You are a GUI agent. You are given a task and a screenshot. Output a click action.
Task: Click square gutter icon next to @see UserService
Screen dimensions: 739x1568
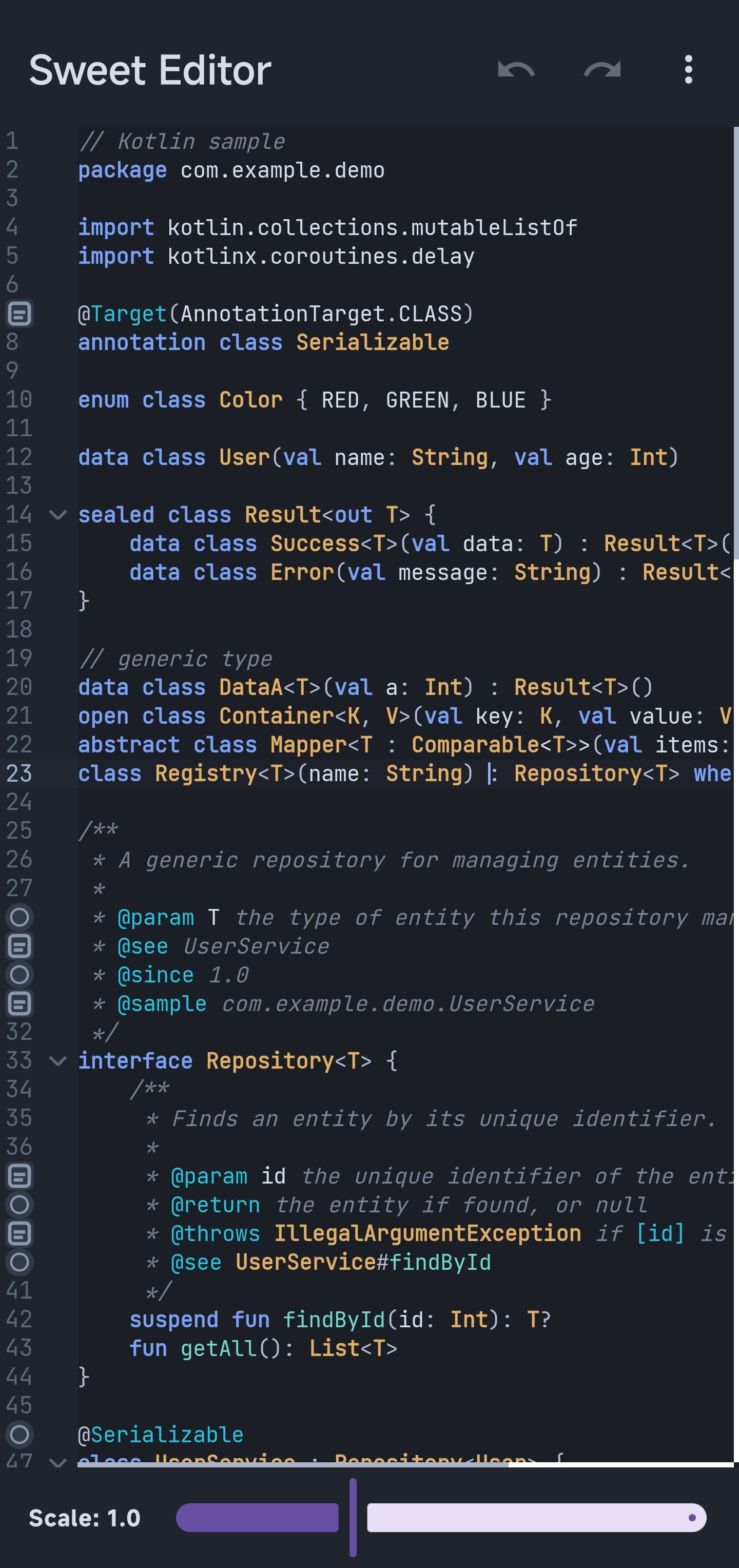coord(20,945)
